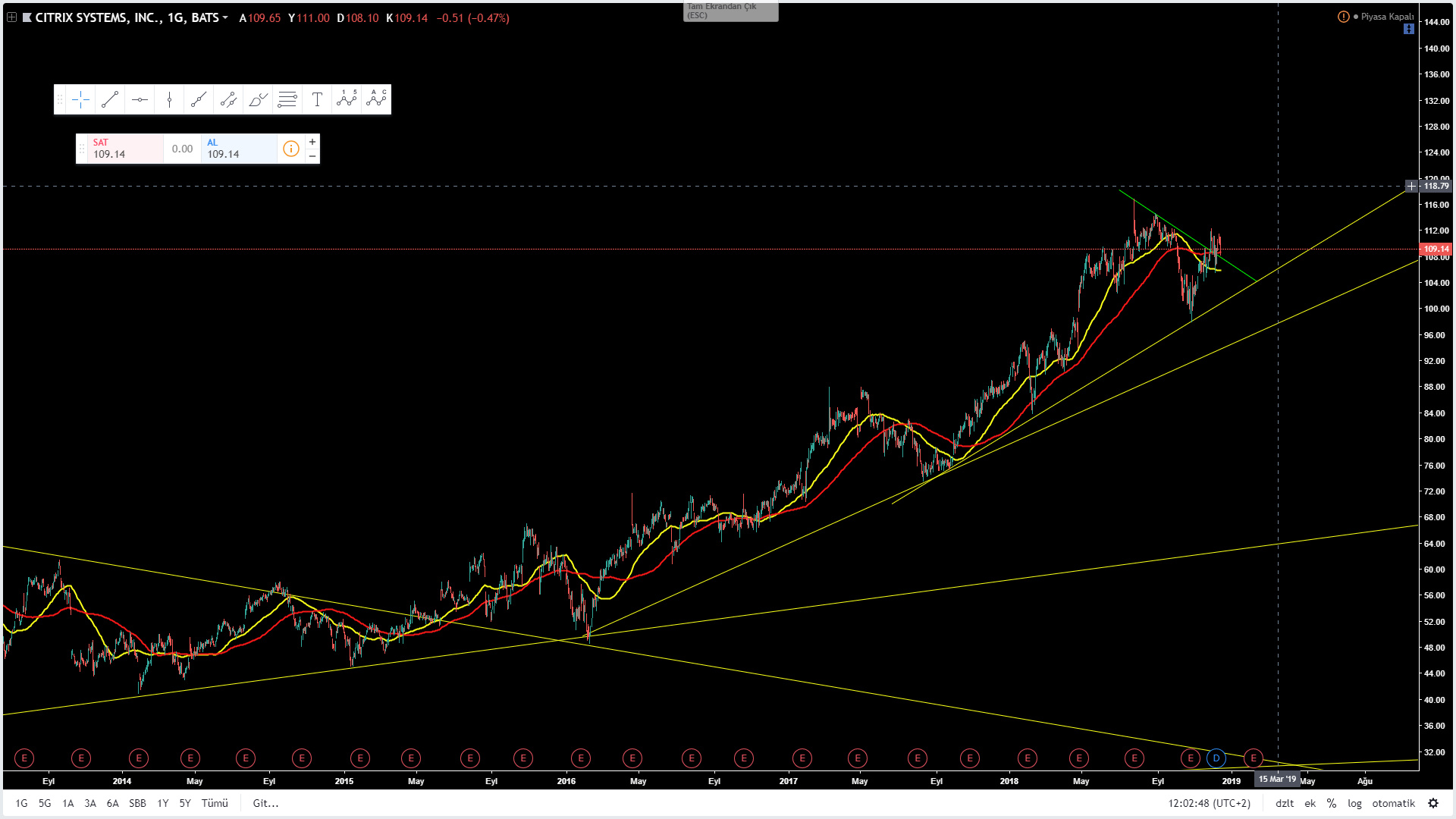Select the parallel channel tool
The image size is (1456, 819).
pos(228,99)
